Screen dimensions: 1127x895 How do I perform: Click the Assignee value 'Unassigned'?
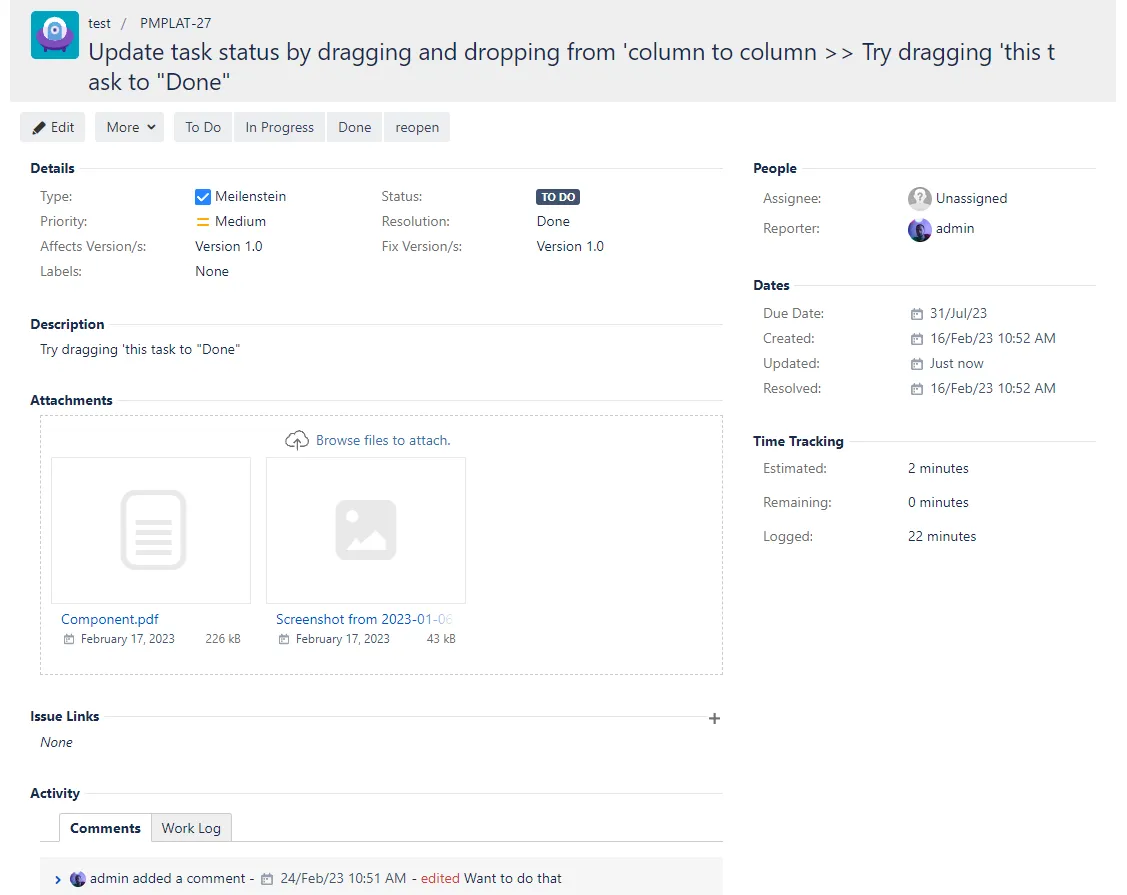click(971, 198)
